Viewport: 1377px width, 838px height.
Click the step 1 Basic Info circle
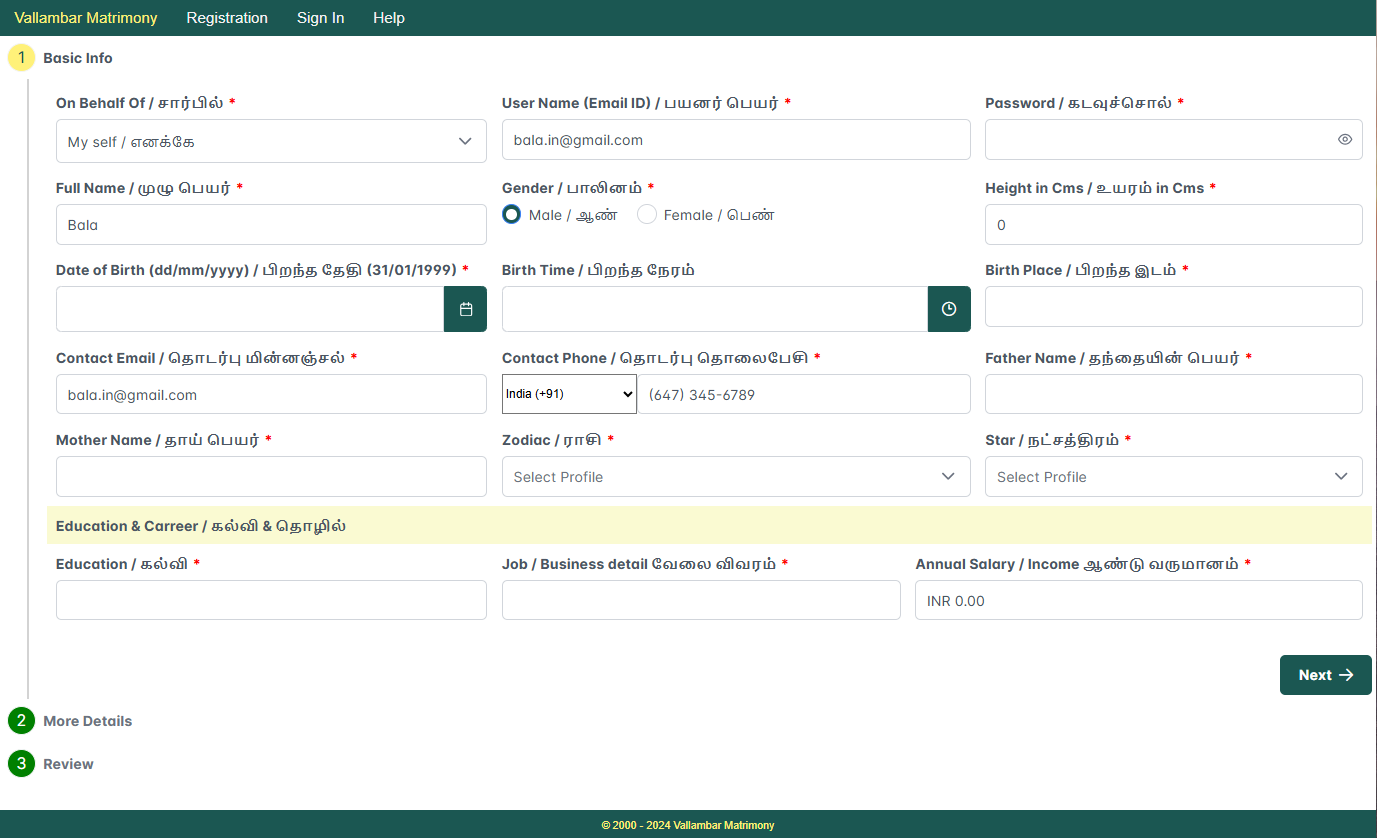click(20, 57)
